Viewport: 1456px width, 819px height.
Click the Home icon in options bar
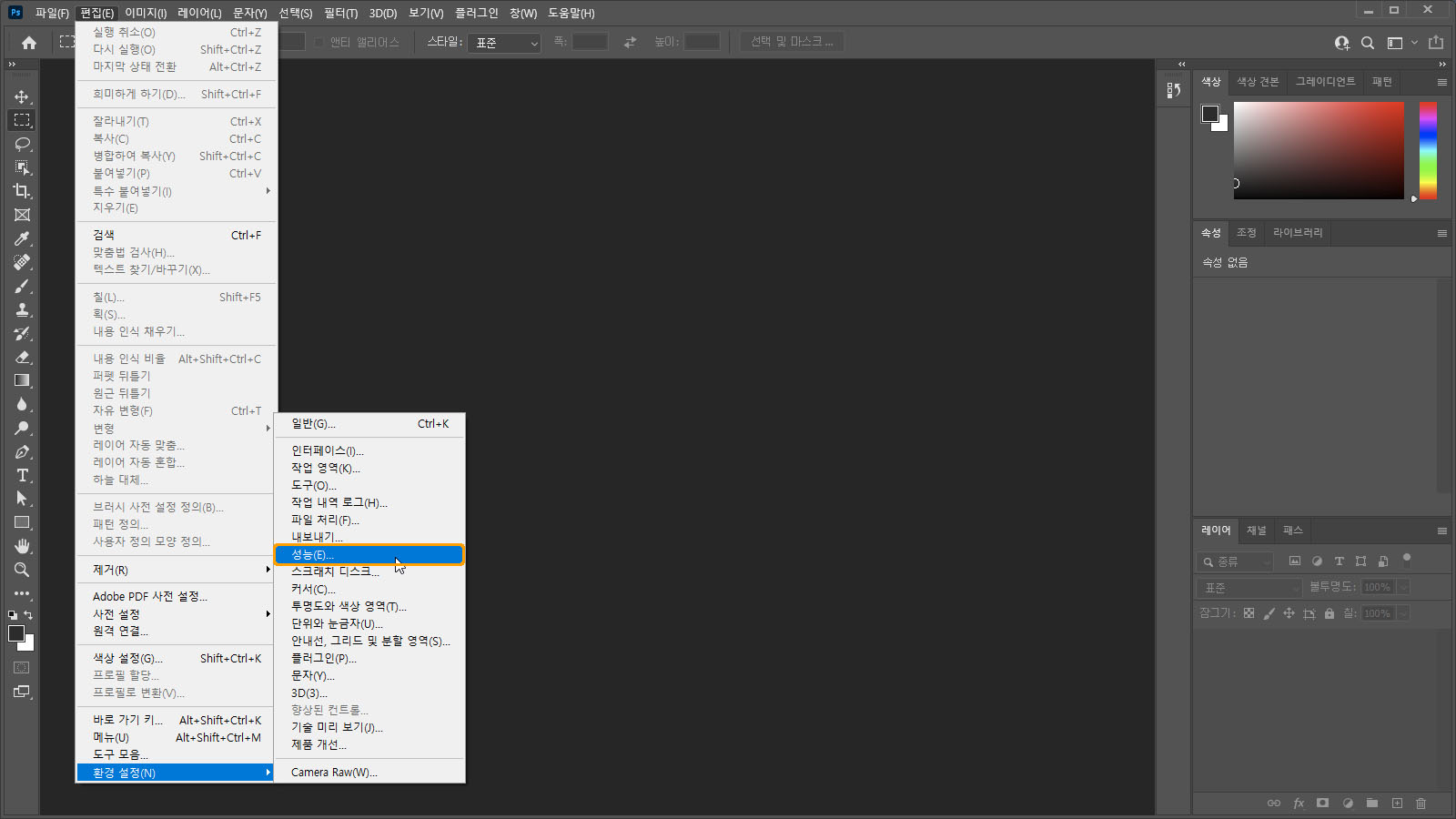click(29, 43)
